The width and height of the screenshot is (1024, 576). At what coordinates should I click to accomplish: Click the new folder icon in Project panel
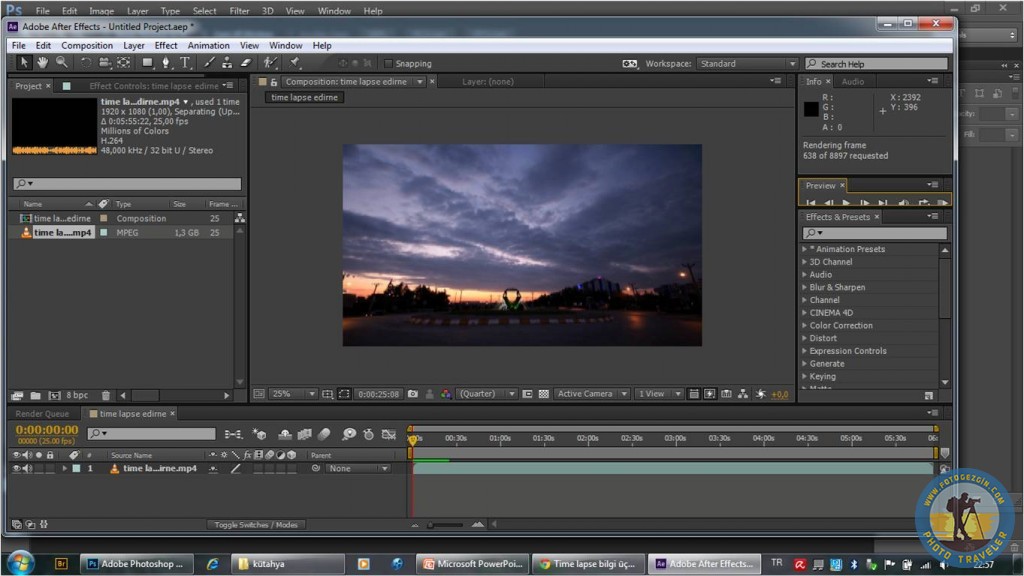tap(35, 395)
